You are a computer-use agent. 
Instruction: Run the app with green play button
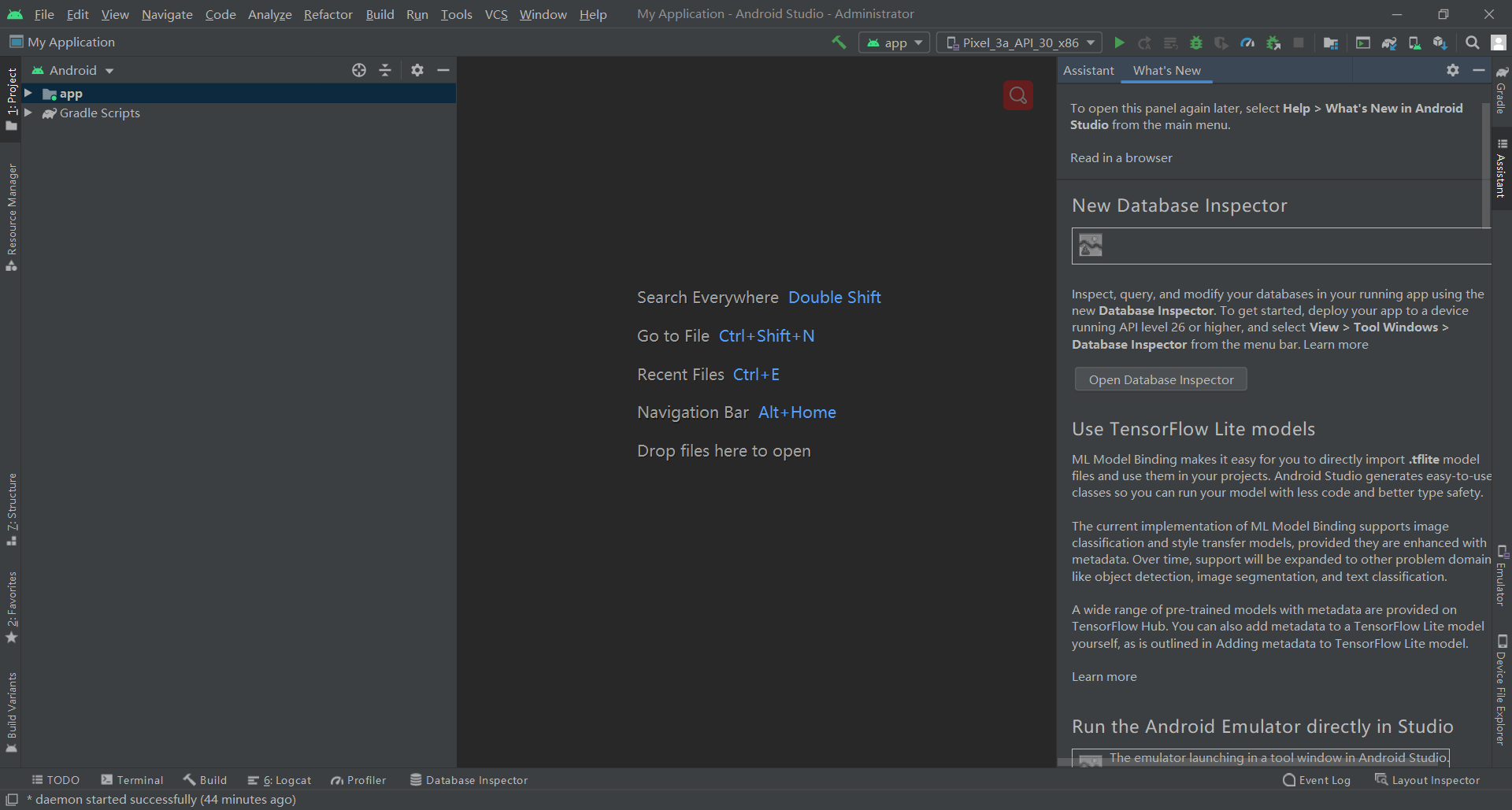(1119, 43)
